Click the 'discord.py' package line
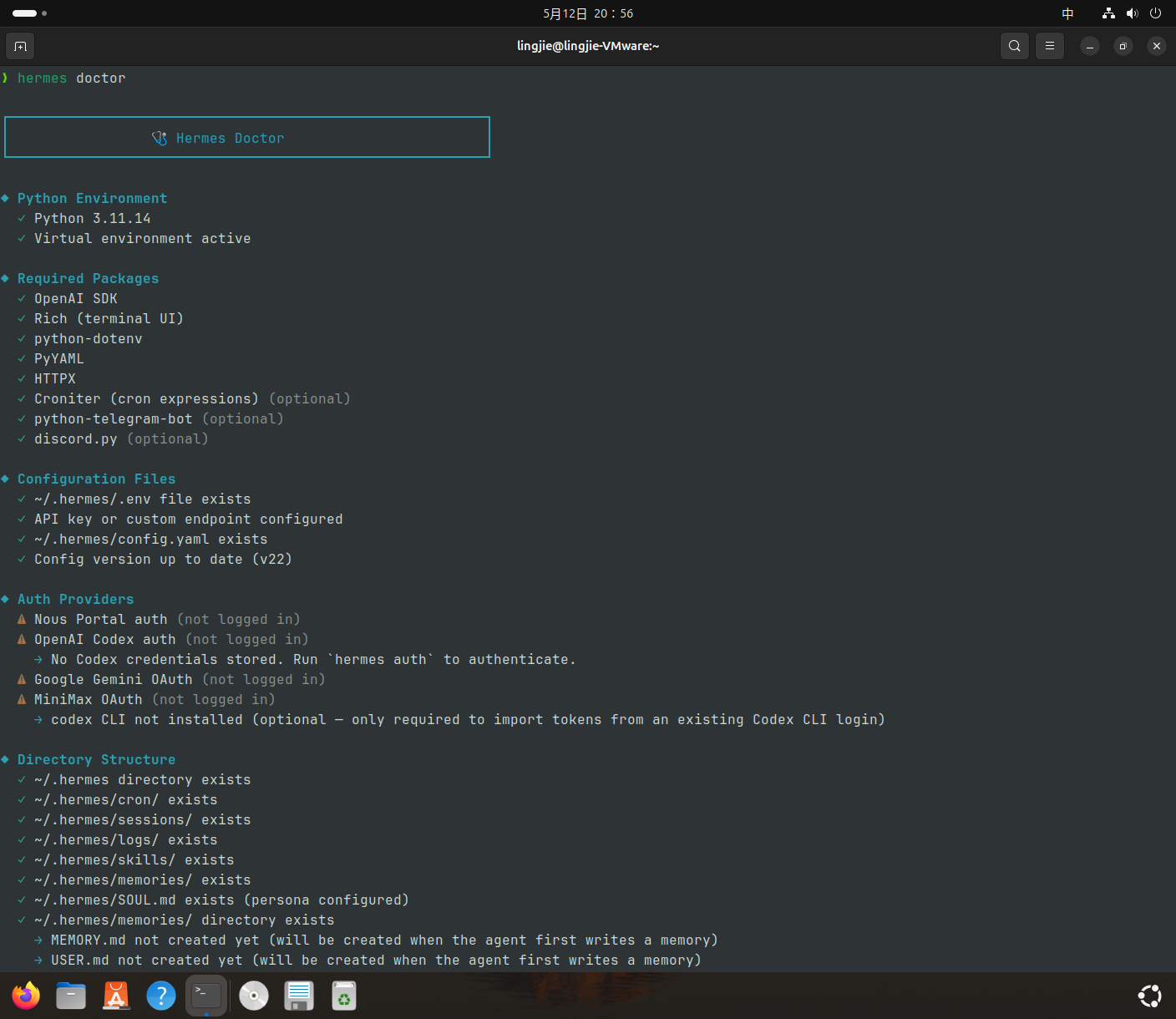Viewport: 1176px width, 1019px height. 121,439
